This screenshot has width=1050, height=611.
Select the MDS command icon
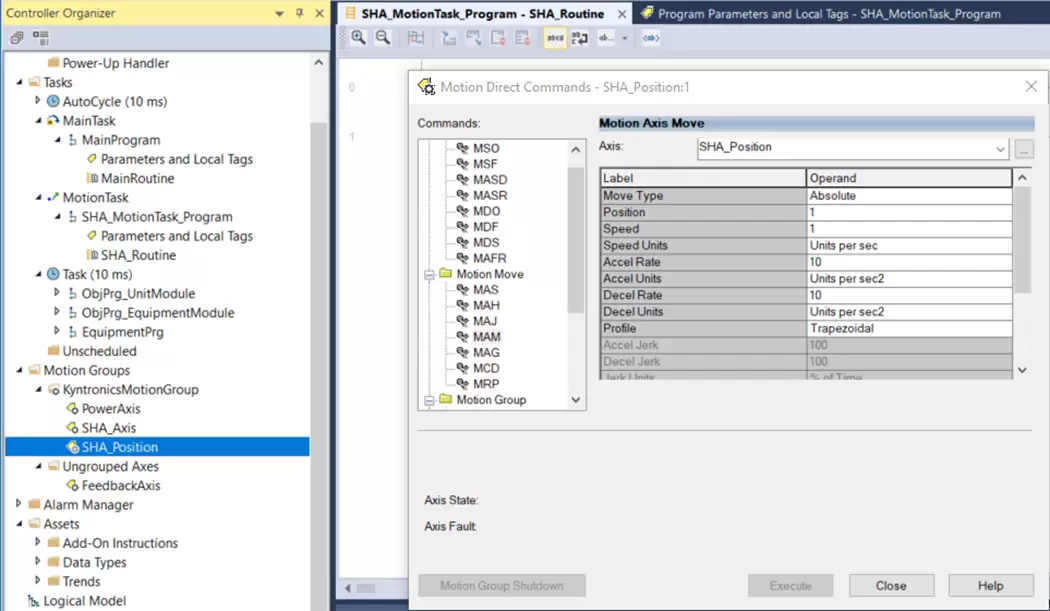(462, 242)
